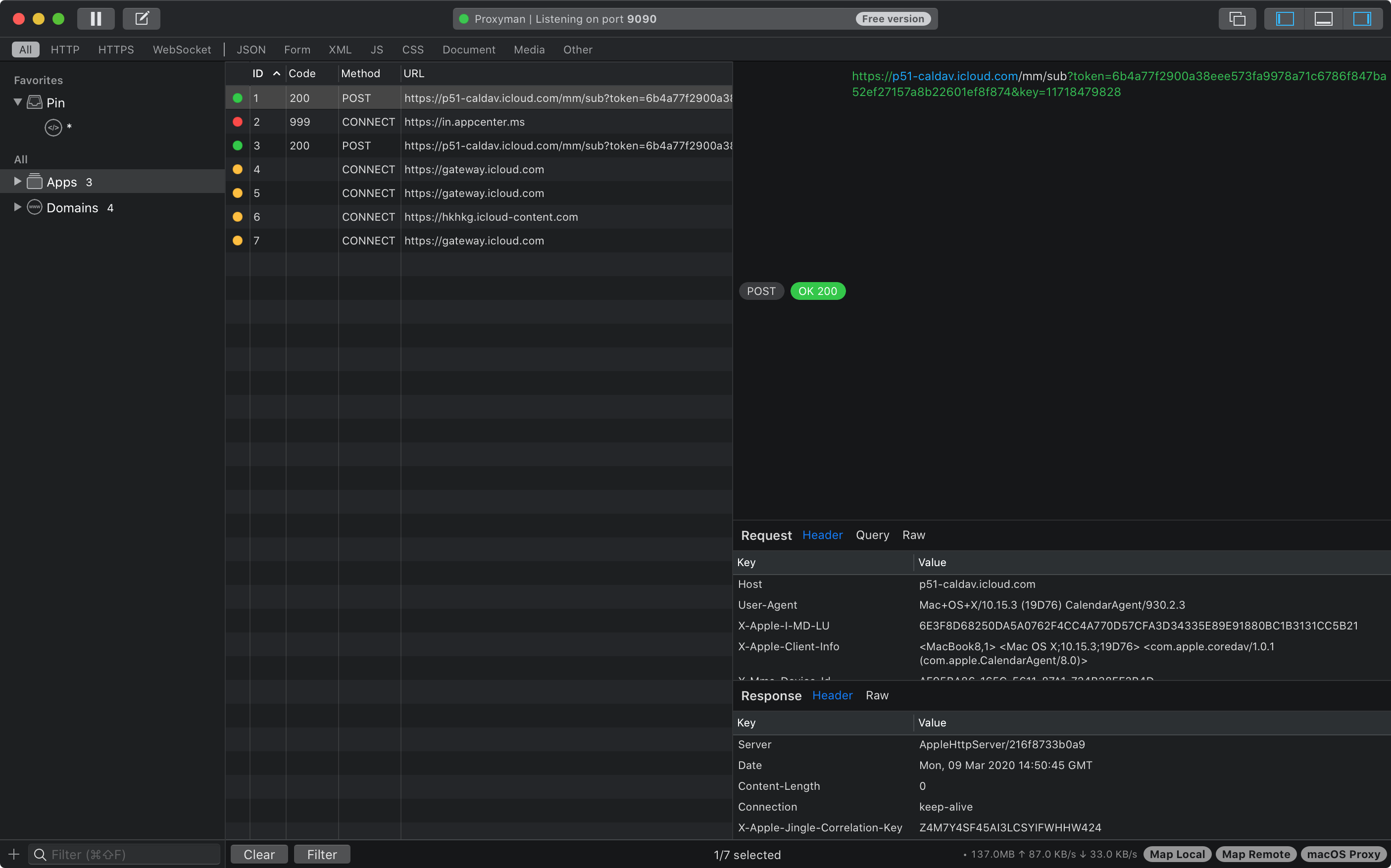Compose a new request
The width and height of the screenshot is (1391, 868).
coord(141,18)
